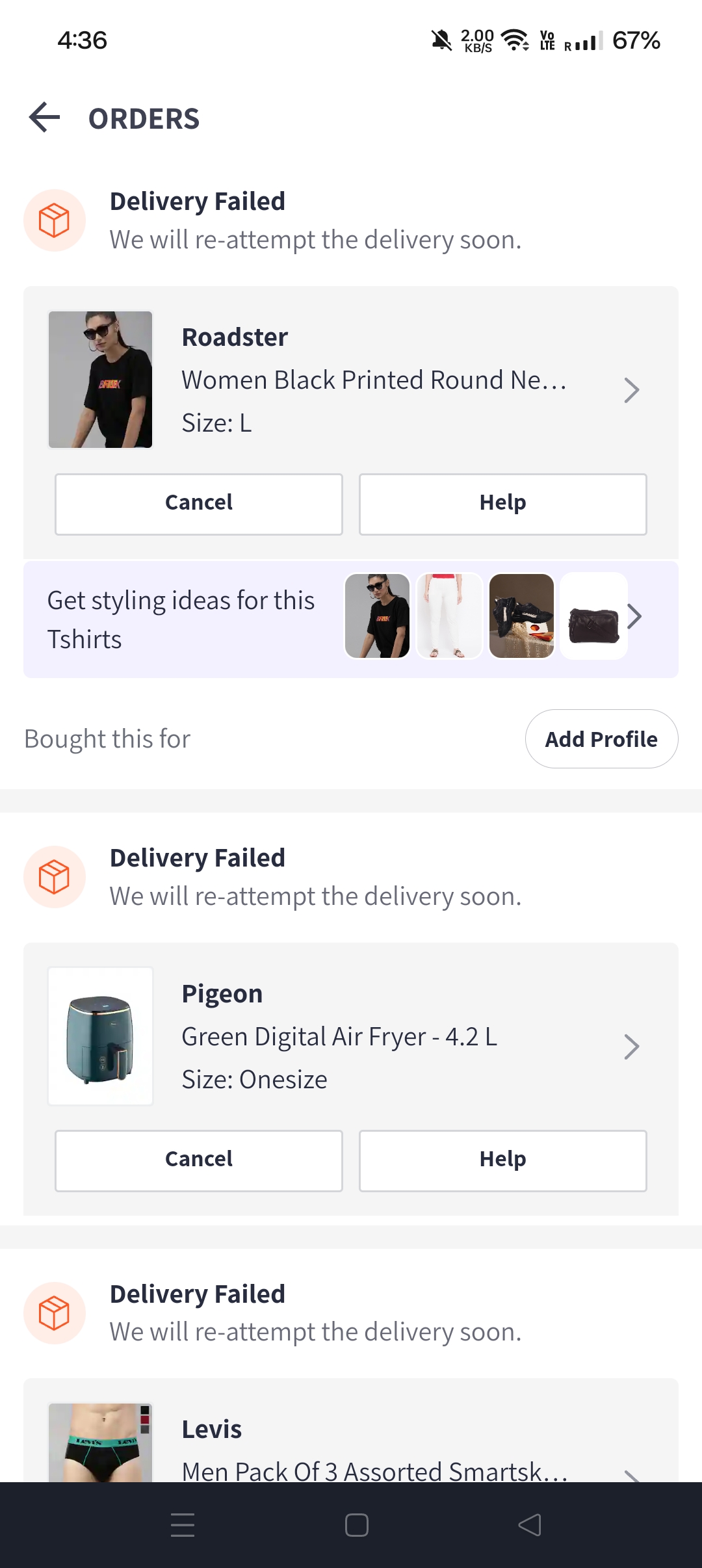Tap the package icon above Levis order
The width and height of the screenshot is (702, 1568).
55,1313
